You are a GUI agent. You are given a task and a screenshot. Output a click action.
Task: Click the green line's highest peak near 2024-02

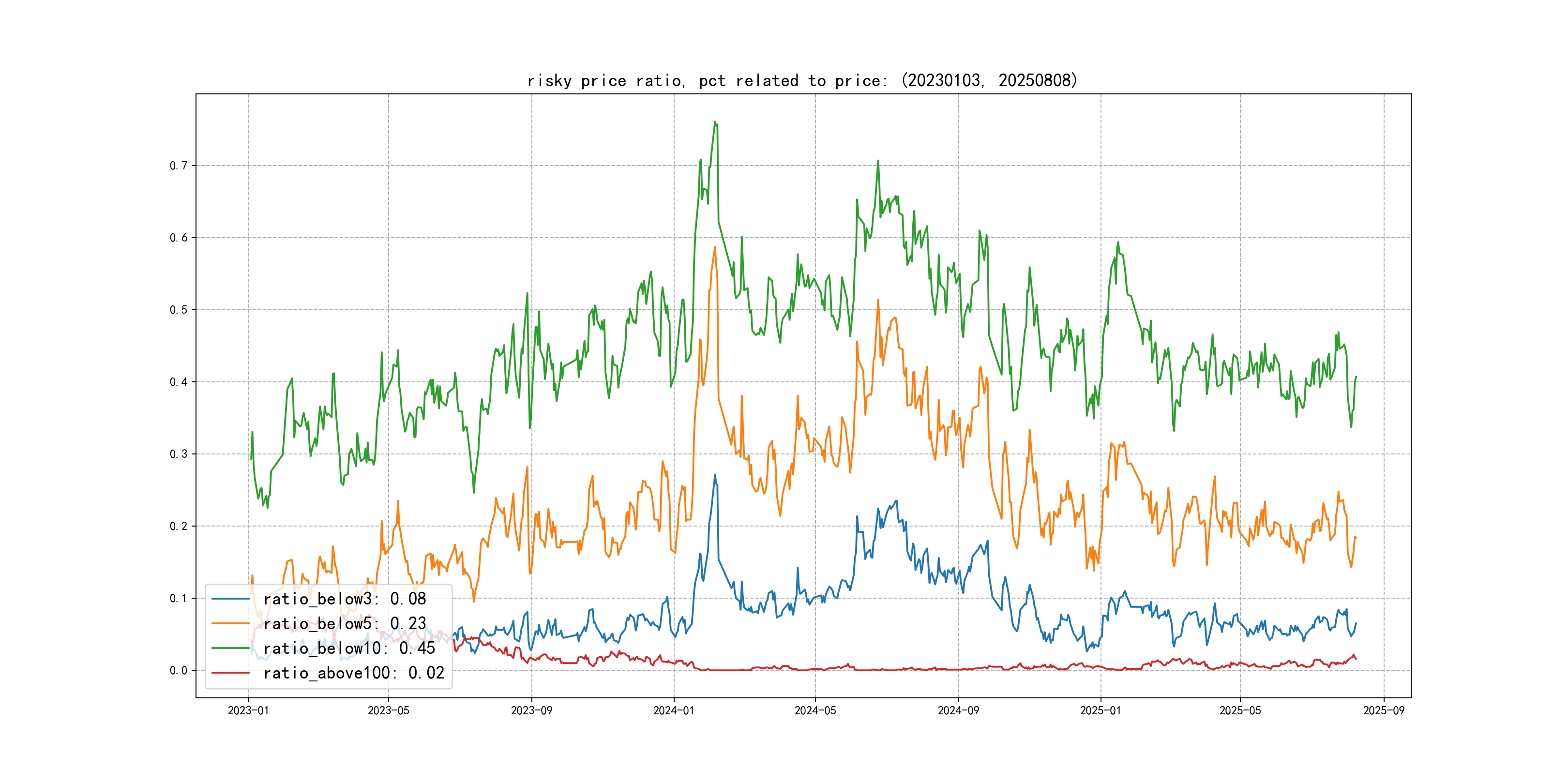click(x=715, y=122)
